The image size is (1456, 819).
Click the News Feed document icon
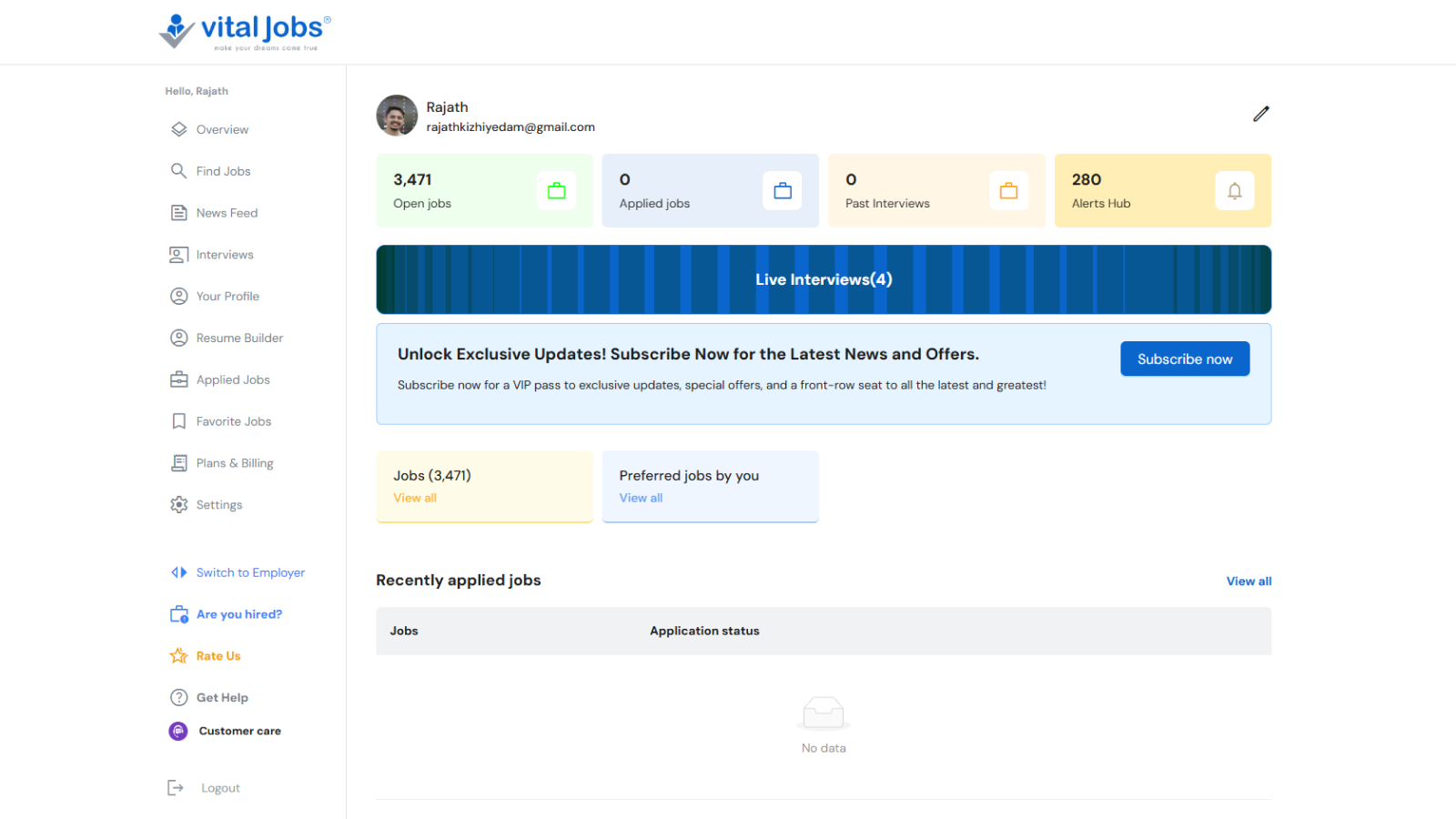click(179, 213)
